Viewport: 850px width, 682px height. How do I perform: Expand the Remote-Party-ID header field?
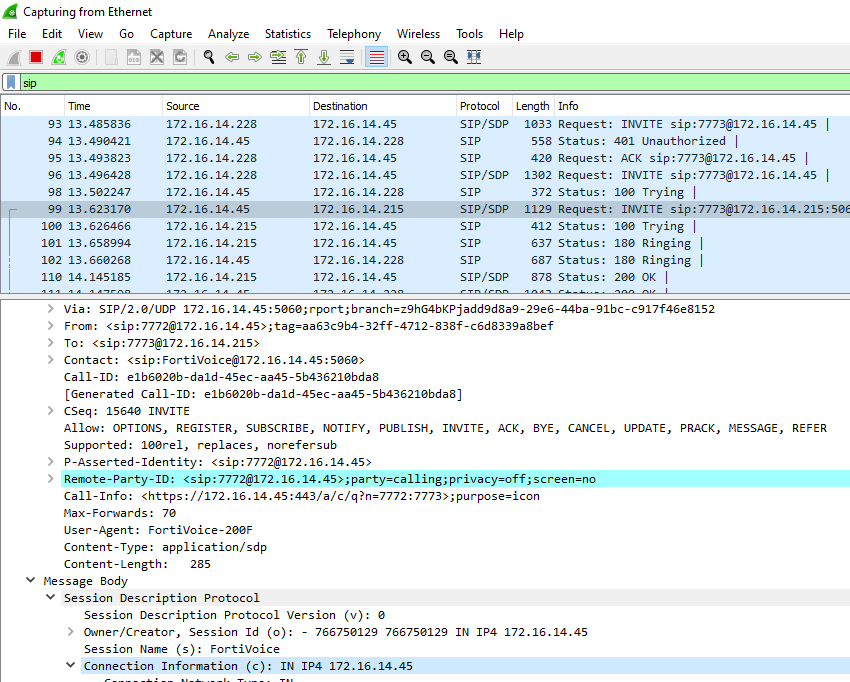point(51,479)
